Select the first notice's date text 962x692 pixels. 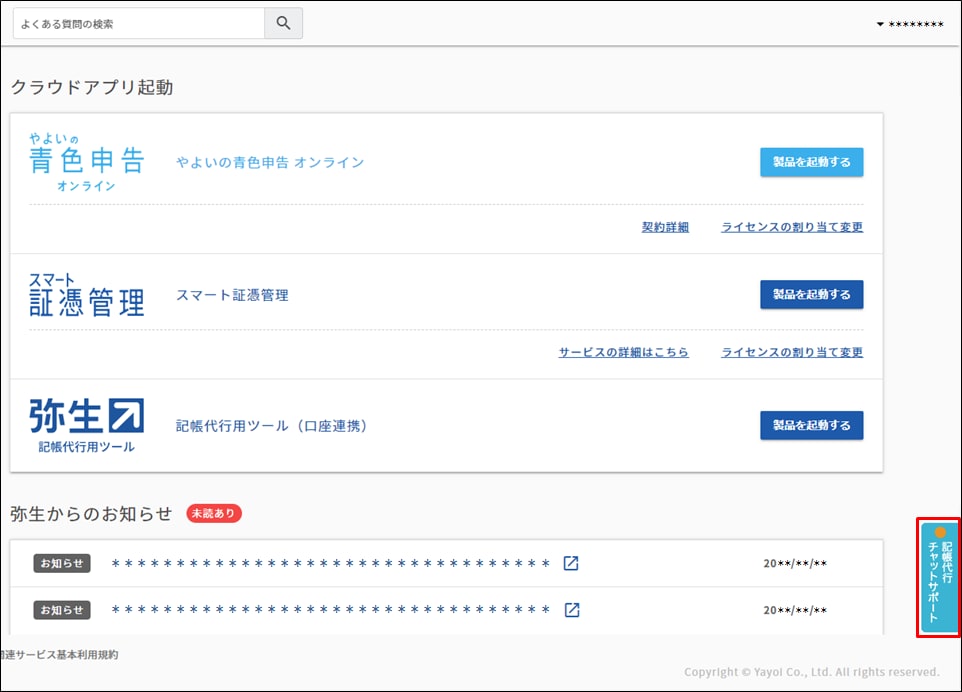(795, 563)
